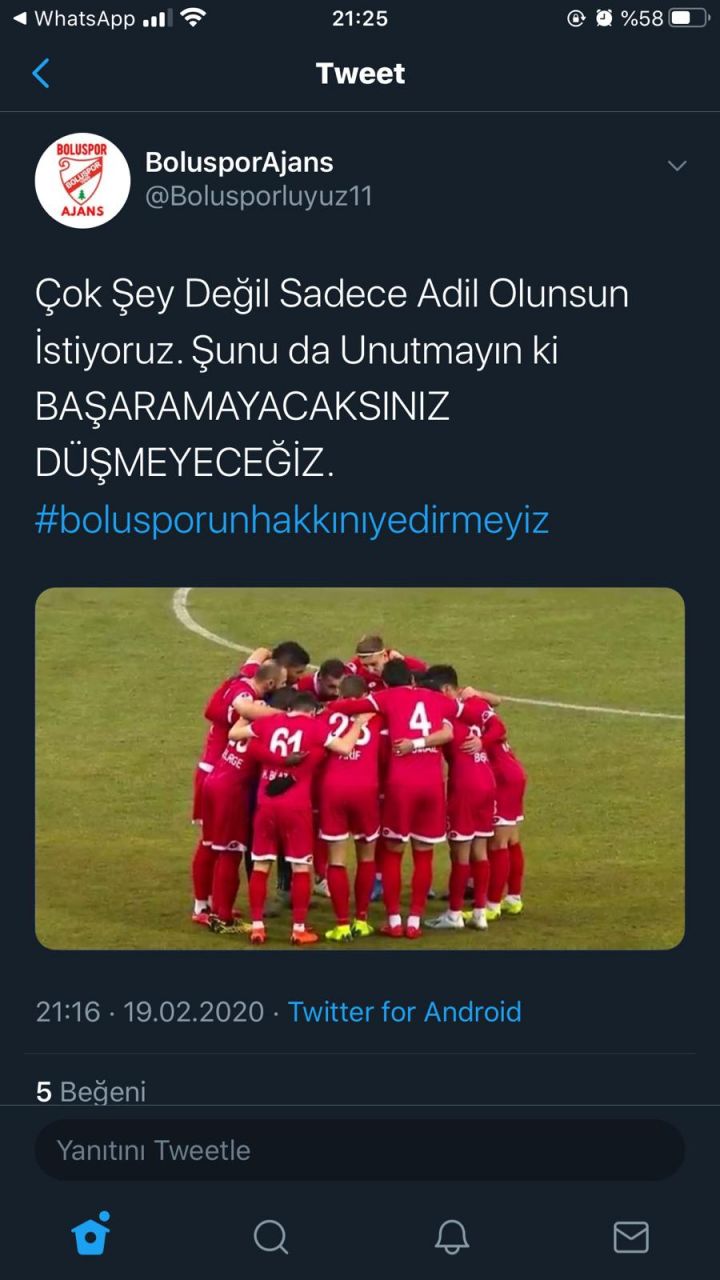The height and width of the screenshot is (1280, 720).
Task: Tap the #bolusporunhakkınıyedirmeyiz hashtag
Action: [x=292, y=520]
